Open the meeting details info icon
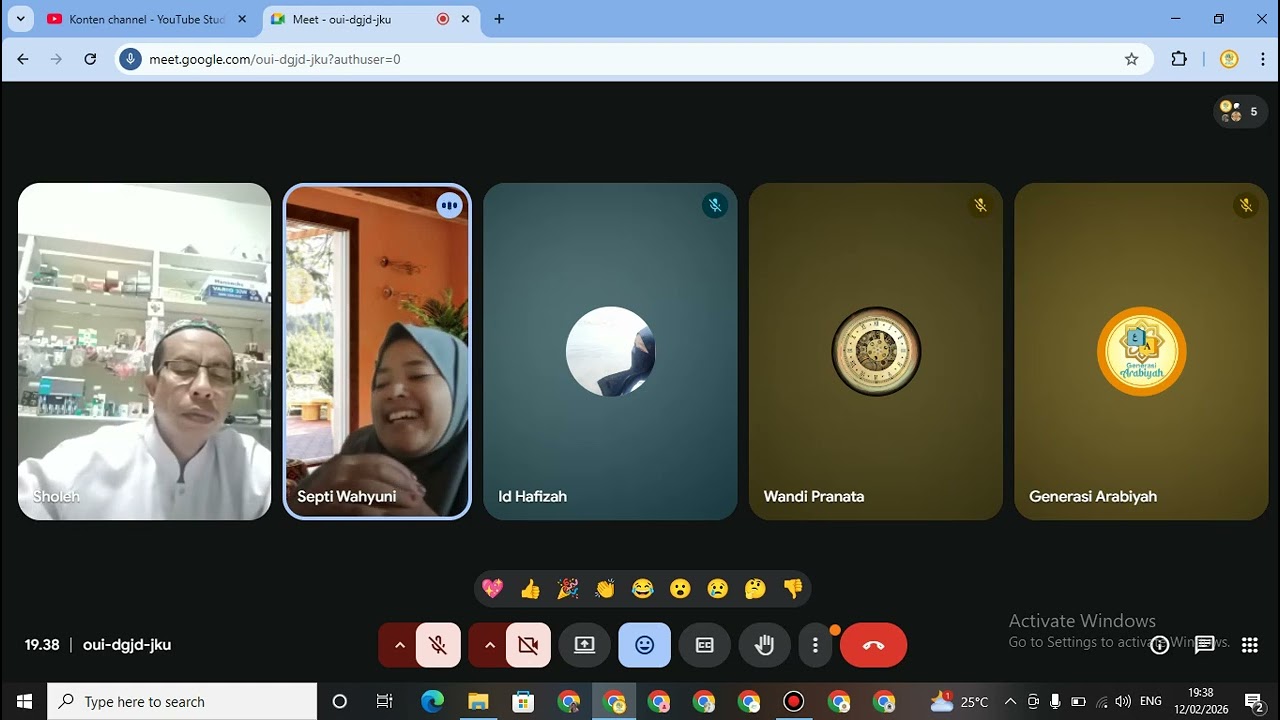This screenshot has height=720, width=1280. [1160, 645]
